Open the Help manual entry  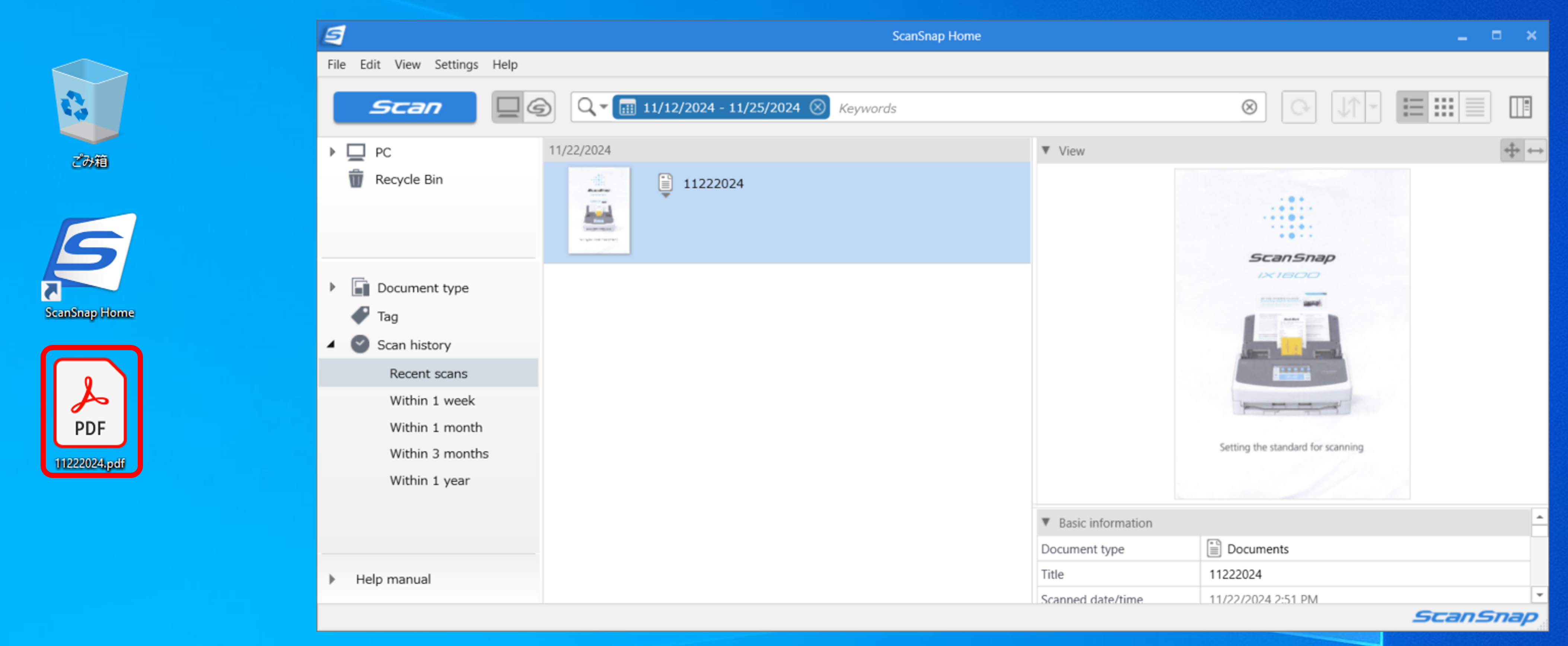coord(393,579)
